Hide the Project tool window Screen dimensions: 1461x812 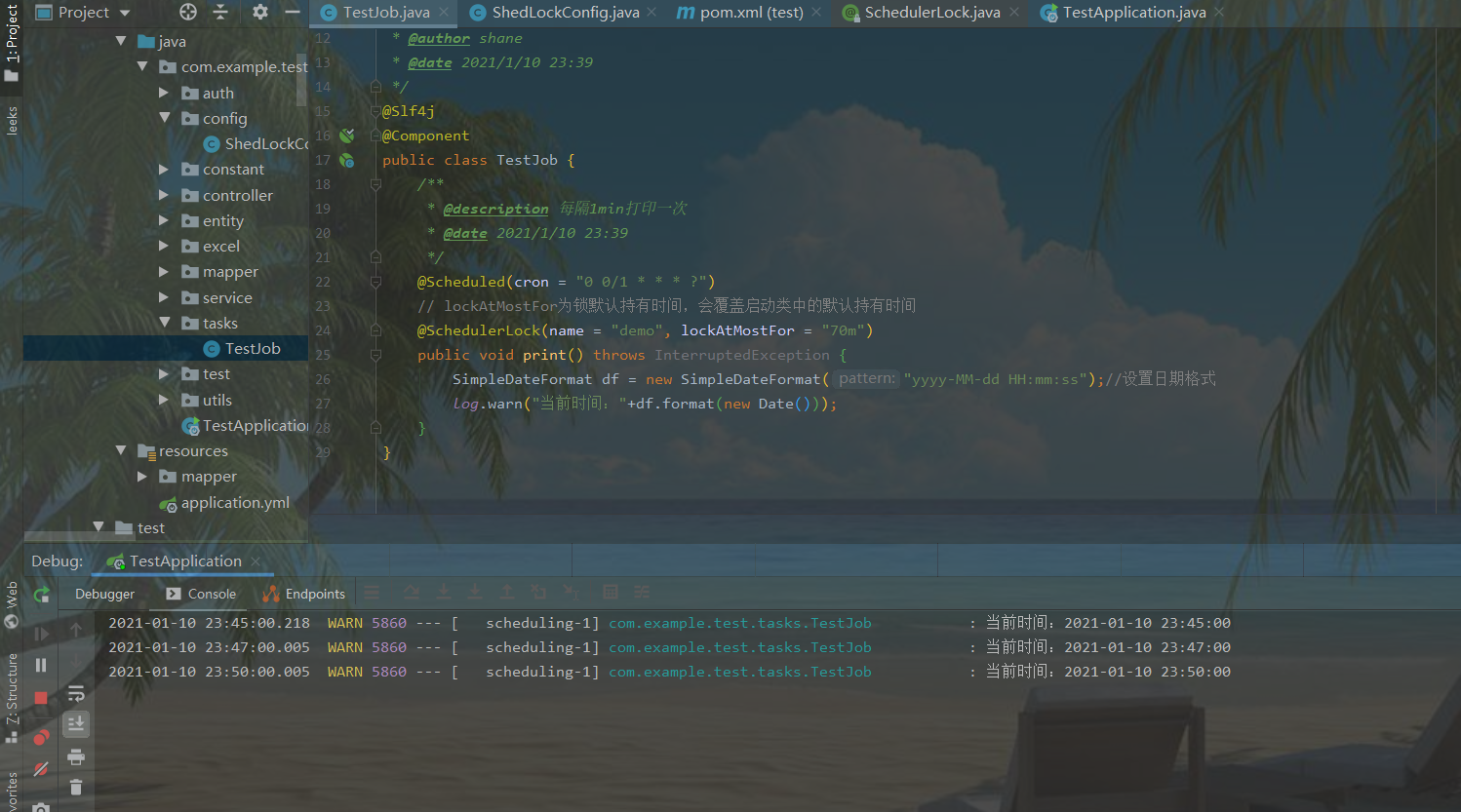293,12
